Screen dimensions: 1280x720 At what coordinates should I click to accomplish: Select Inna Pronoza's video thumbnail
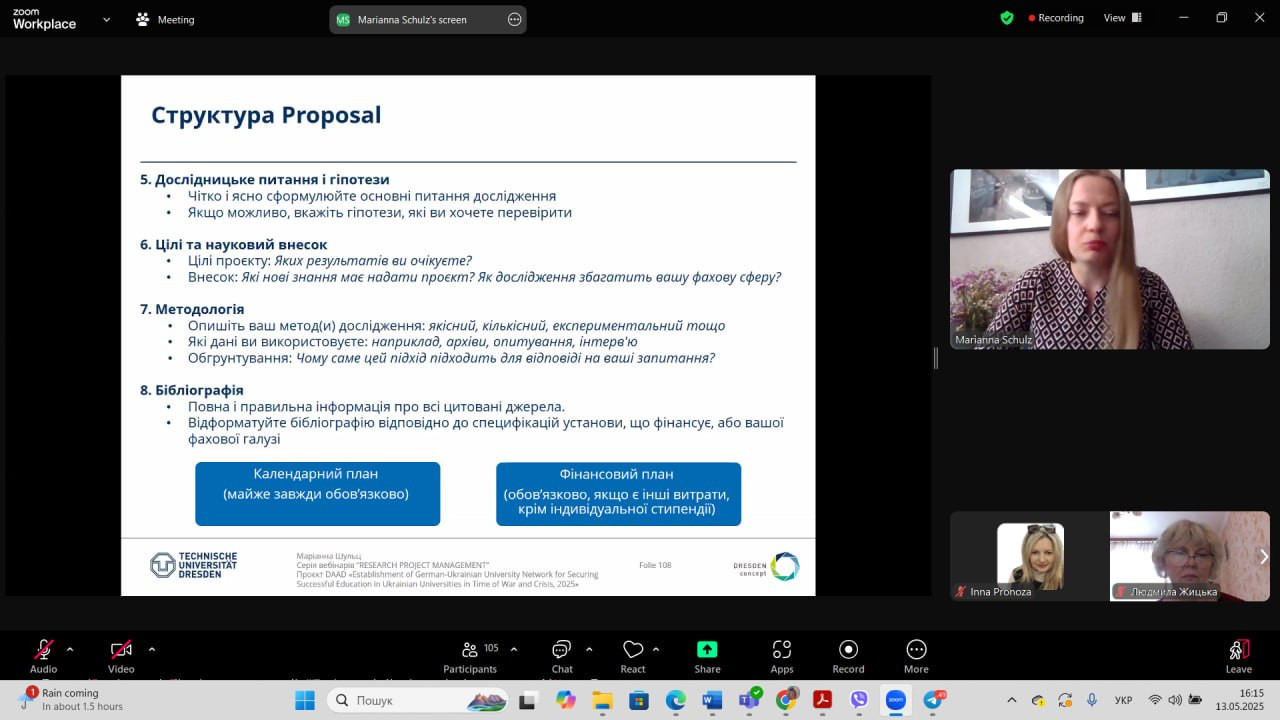pos(1030,556)
